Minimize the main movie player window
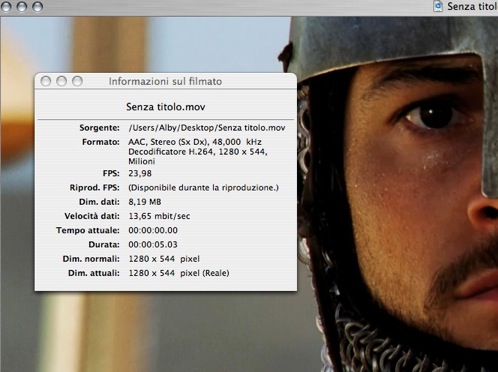498x372 pixels. coord(22,6)
